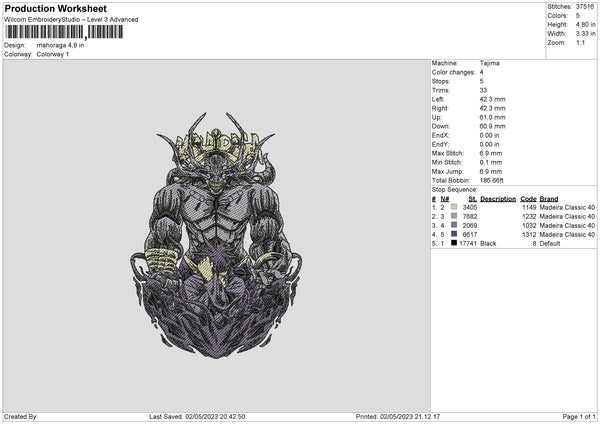Click 'Madeira Classic 40' in stop row 1
The width and height of the screenshot is (600, 424).
[567, 207]
